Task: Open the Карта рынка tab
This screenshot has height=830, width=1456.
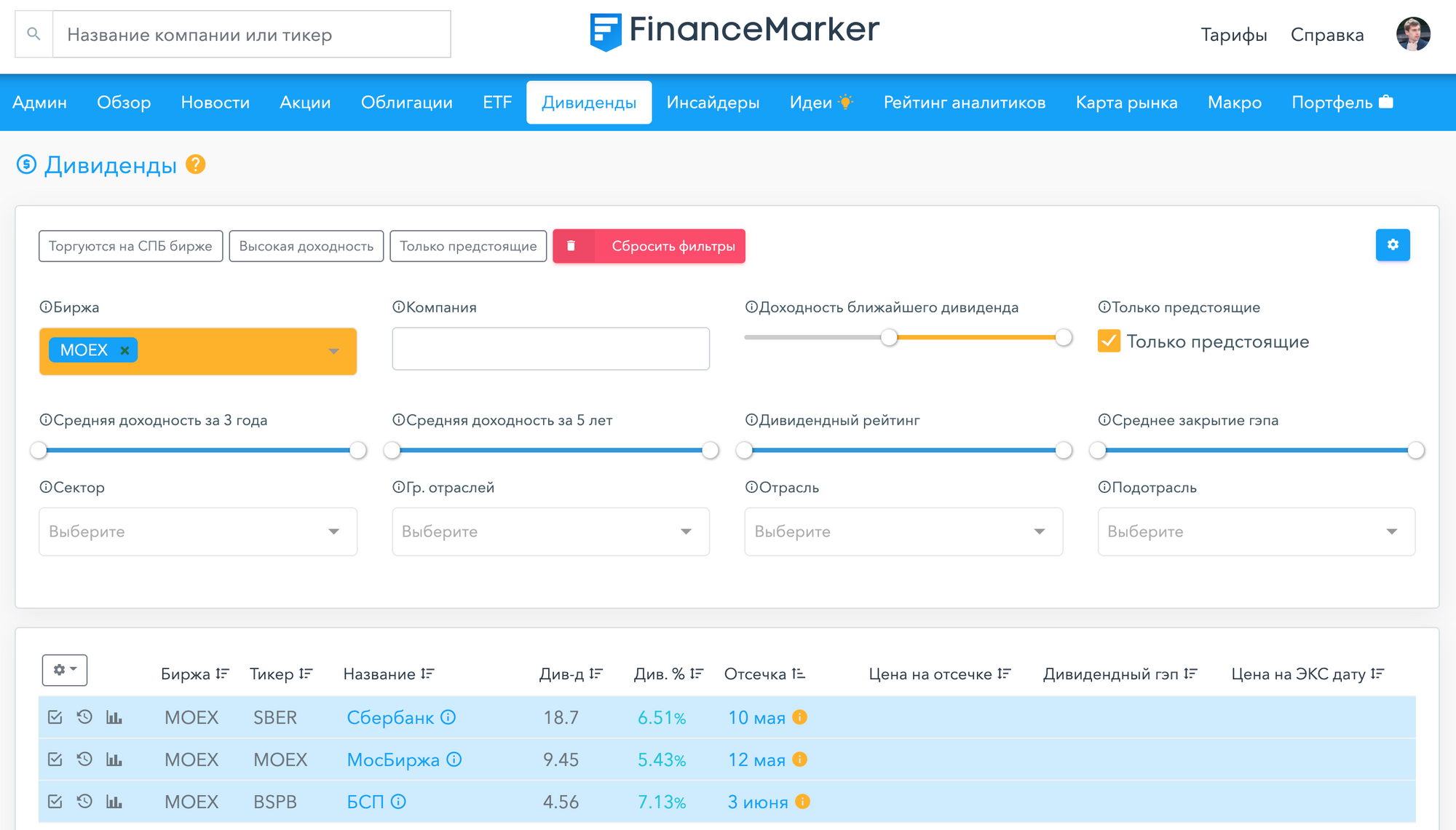Action: coord(1126,103)
